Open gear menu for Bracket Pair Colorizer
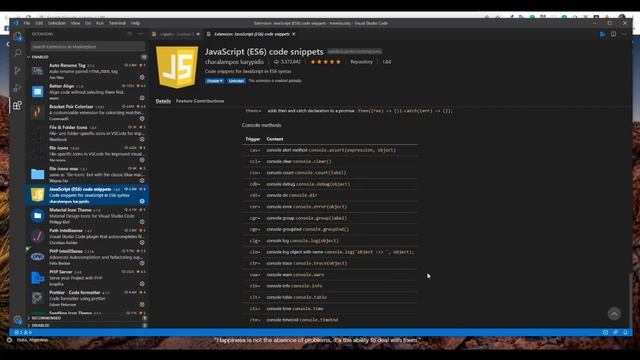The image size is (640, 360). (142, 118)
